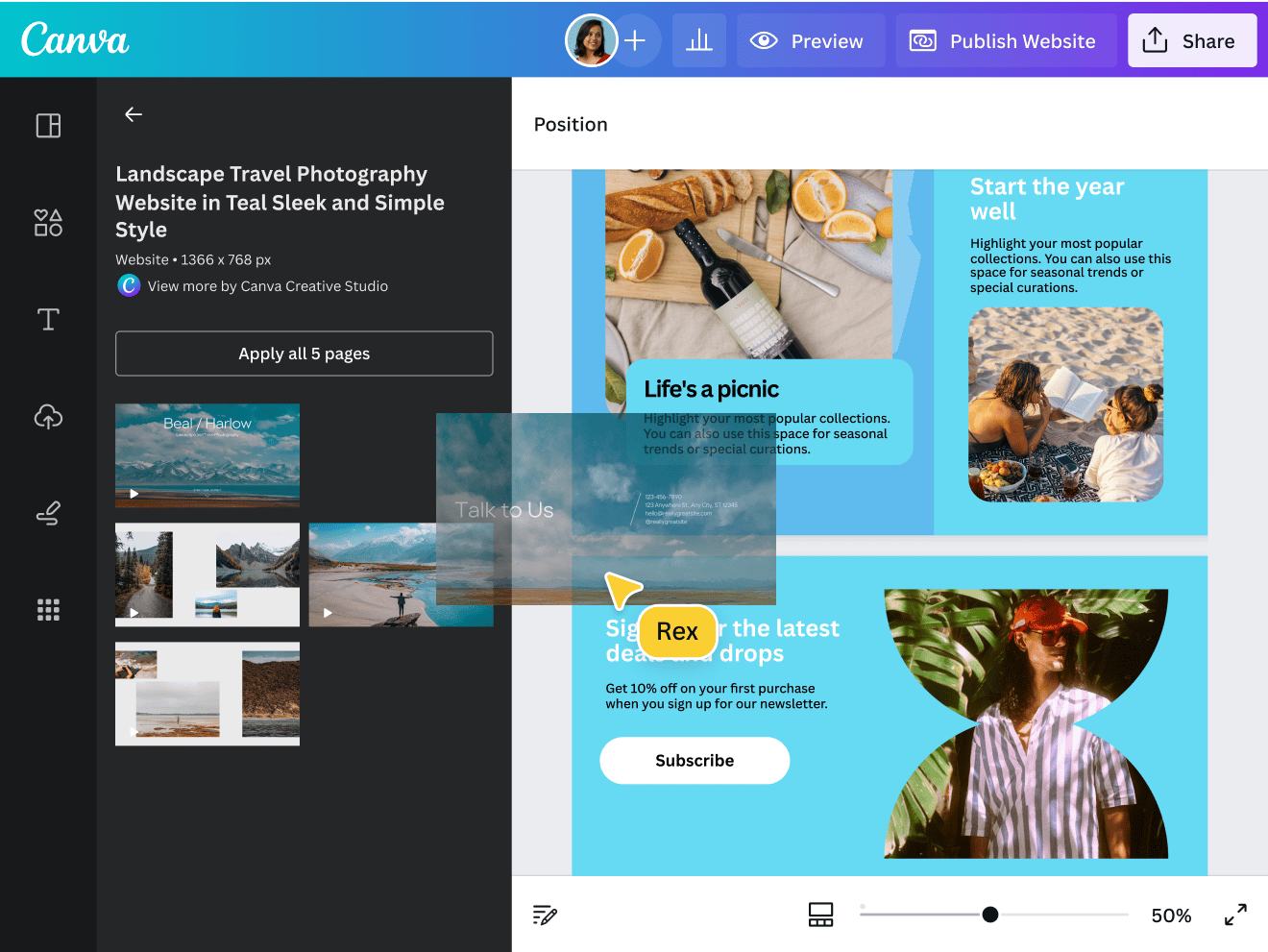Open the Uploads cloud icon in sidebar

click(x=48, y=416)
